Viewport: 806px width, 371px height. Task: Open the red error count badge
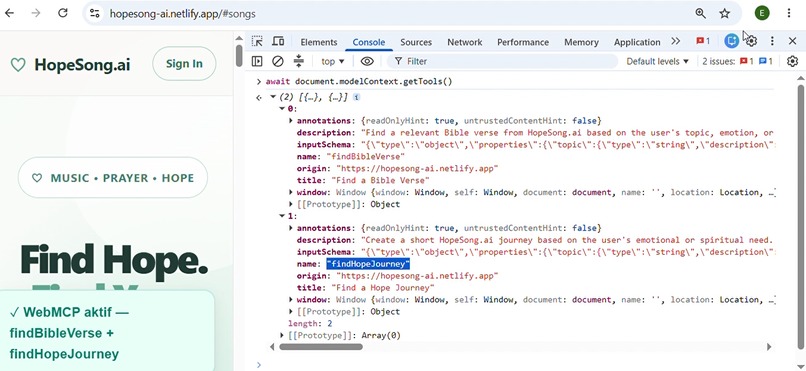coord(703,42)
